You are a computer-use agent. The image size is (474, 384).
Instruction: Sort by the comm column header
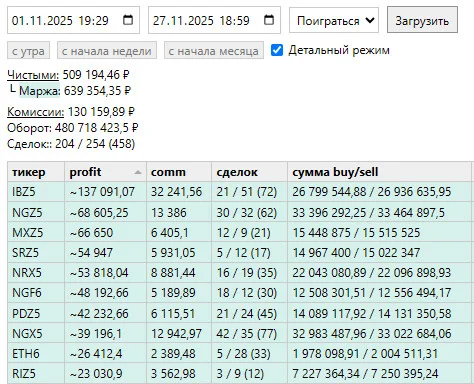pyautogui.click(x=179, y=172)
